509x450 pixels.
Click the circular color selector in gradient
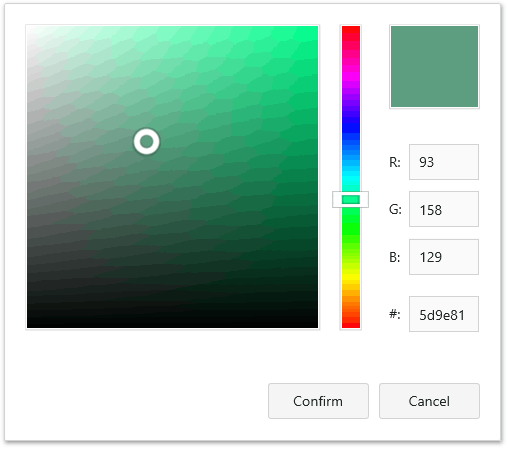147,142
